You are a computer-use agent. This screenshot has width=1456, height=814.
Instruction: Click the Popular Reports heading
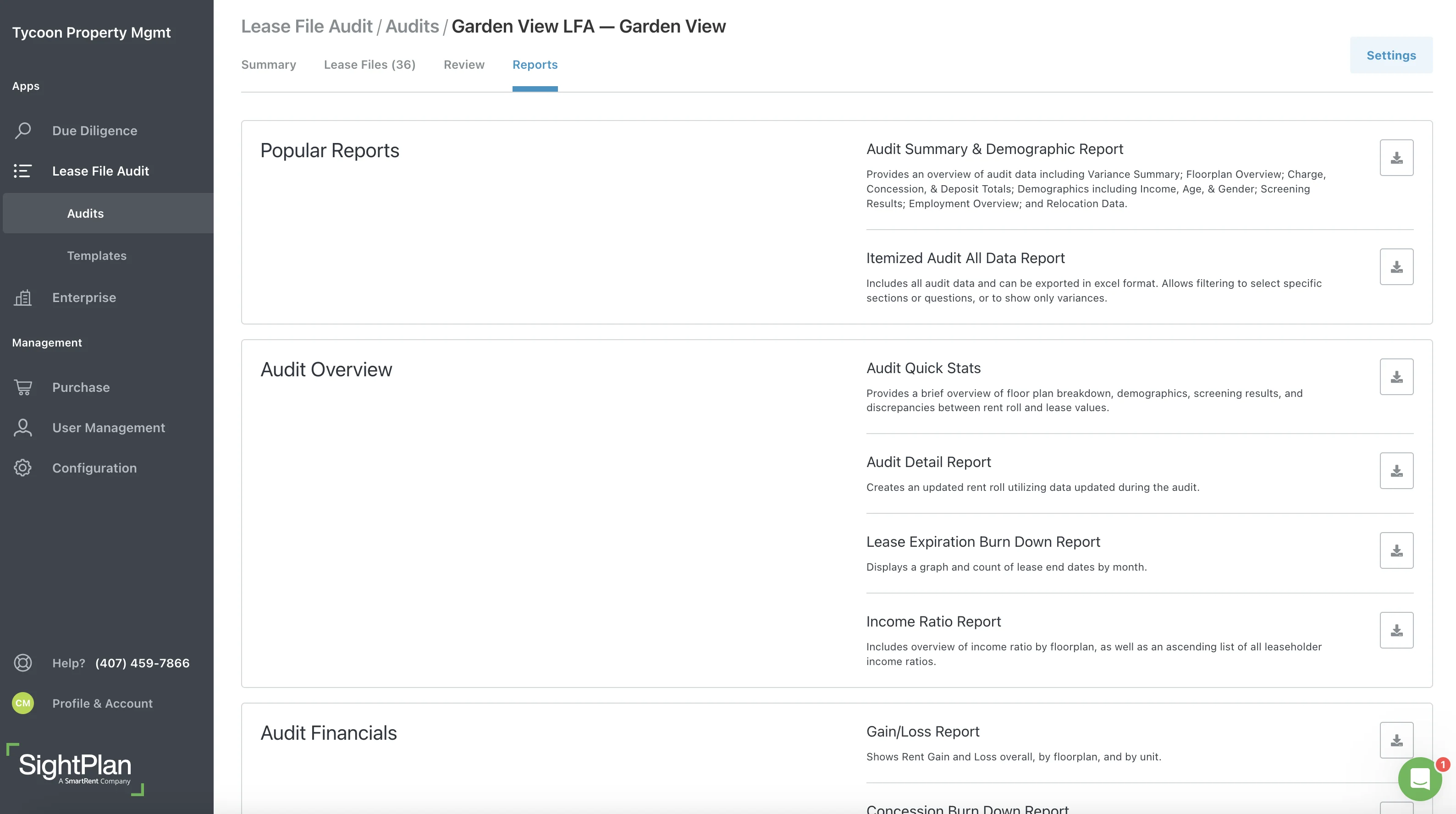pyautogui.click(x=330, y=150)
